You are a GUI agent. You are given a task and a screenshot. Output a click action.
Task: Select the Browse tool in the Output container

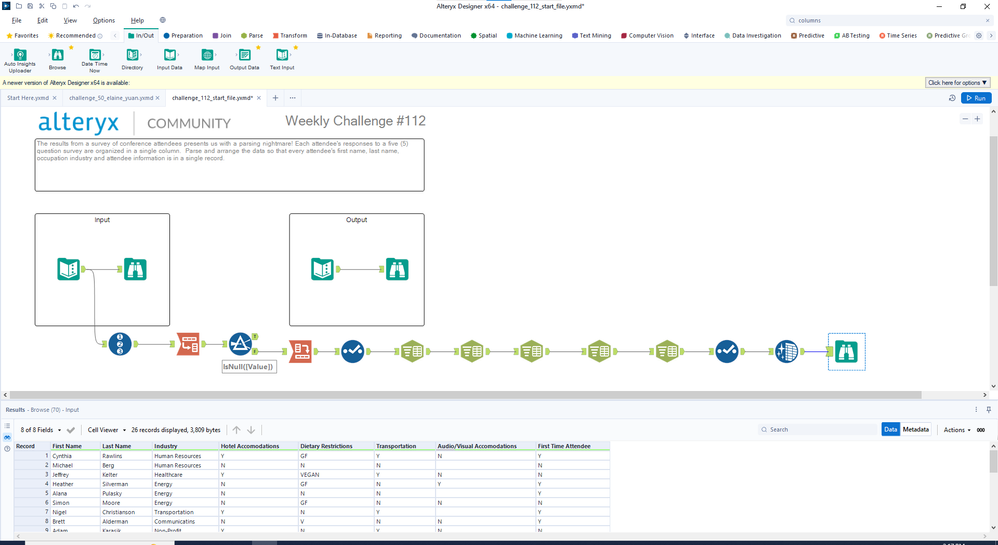[x=397, y=269]
